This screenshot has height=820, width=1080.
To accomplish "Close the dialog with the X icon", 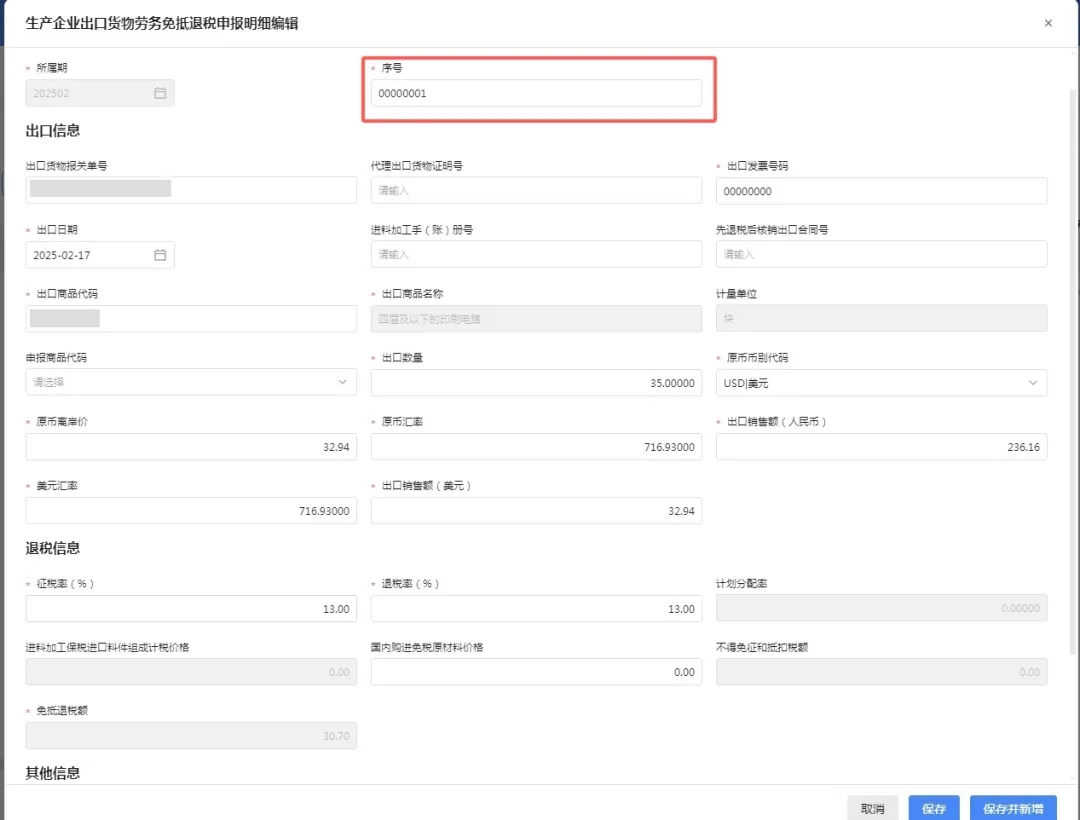I will point(1048,23).
